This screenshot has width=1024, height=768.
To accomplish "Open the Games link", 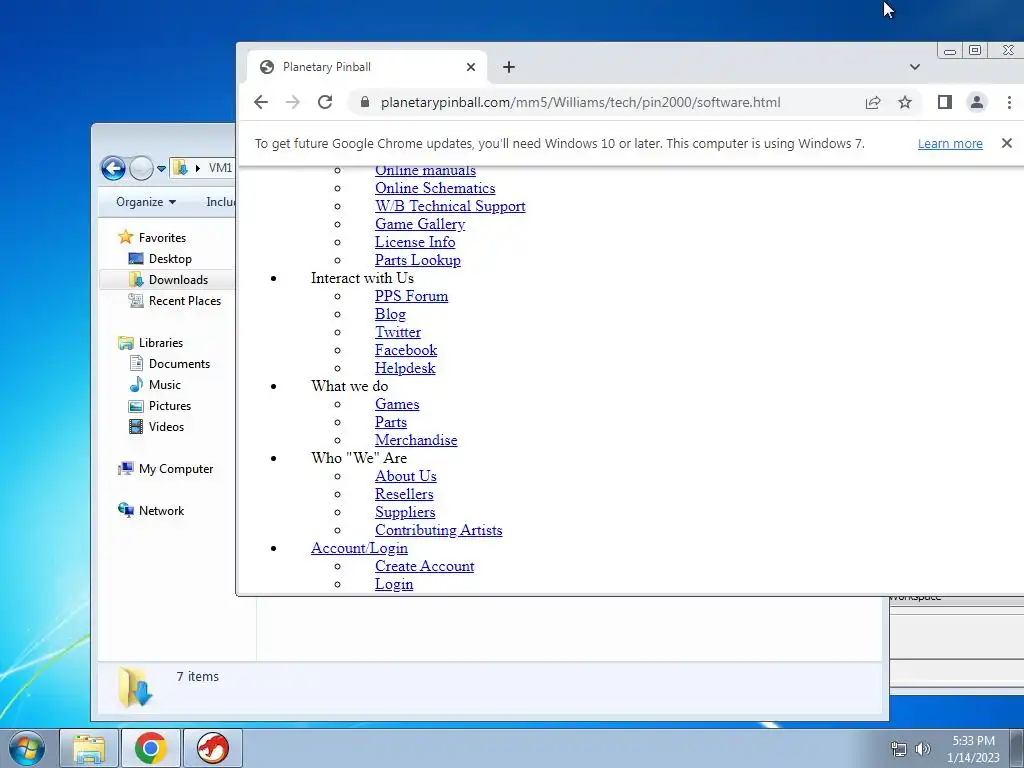I will [397, 404].
